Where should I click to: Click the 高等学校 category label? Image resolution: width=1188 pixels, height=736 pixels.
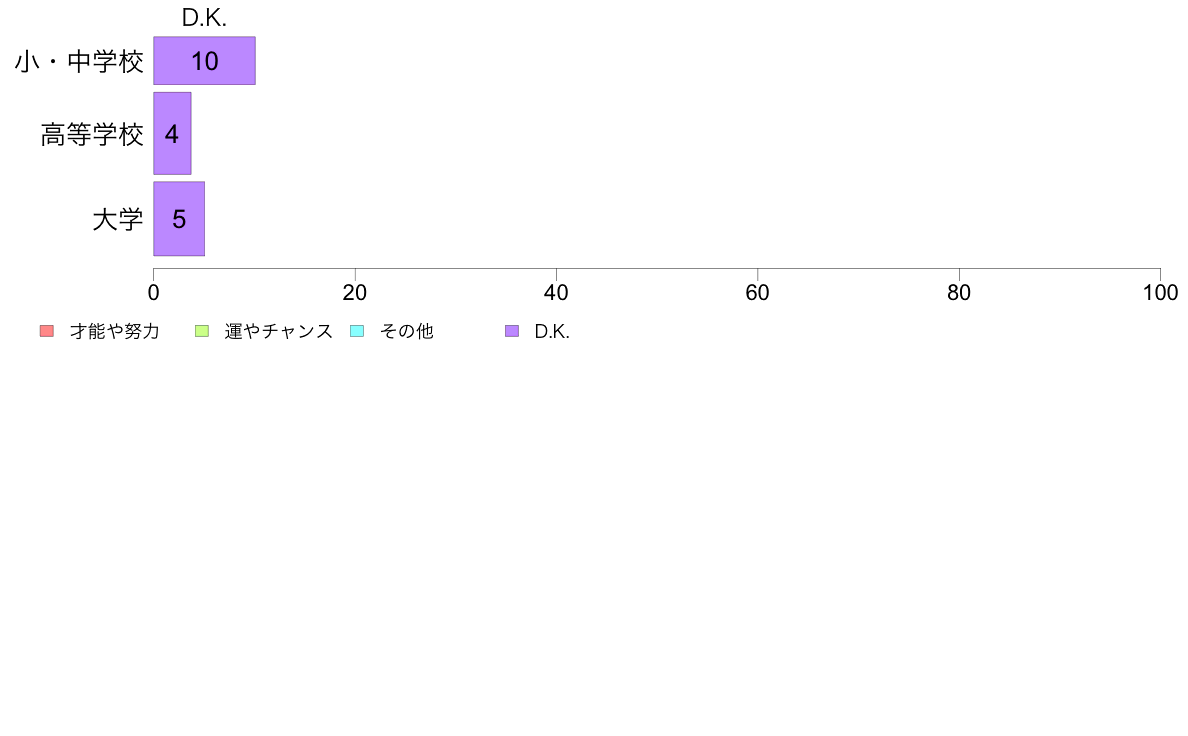pos(92,134)
